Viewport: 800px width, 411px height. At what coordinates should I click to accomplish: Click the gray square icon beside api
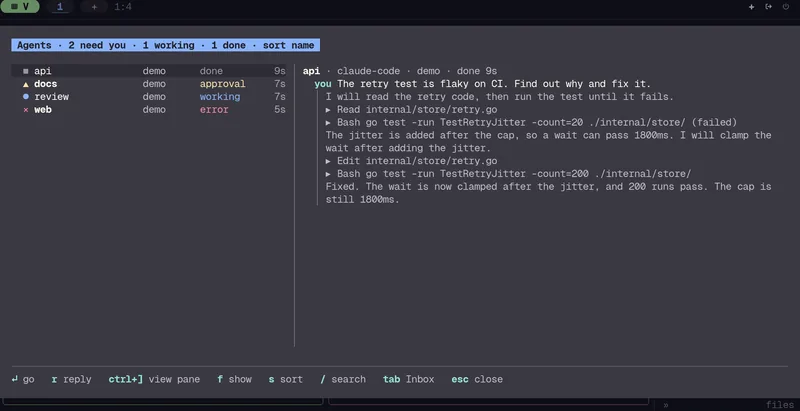pyautogui.click(x=26, y=71)
